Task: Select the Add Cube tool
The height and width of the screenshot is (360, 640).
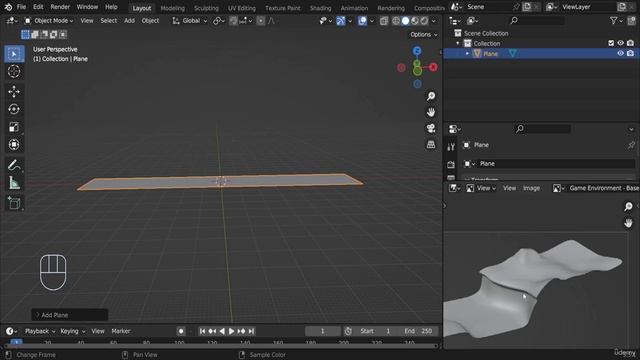Action: (14, 203)
